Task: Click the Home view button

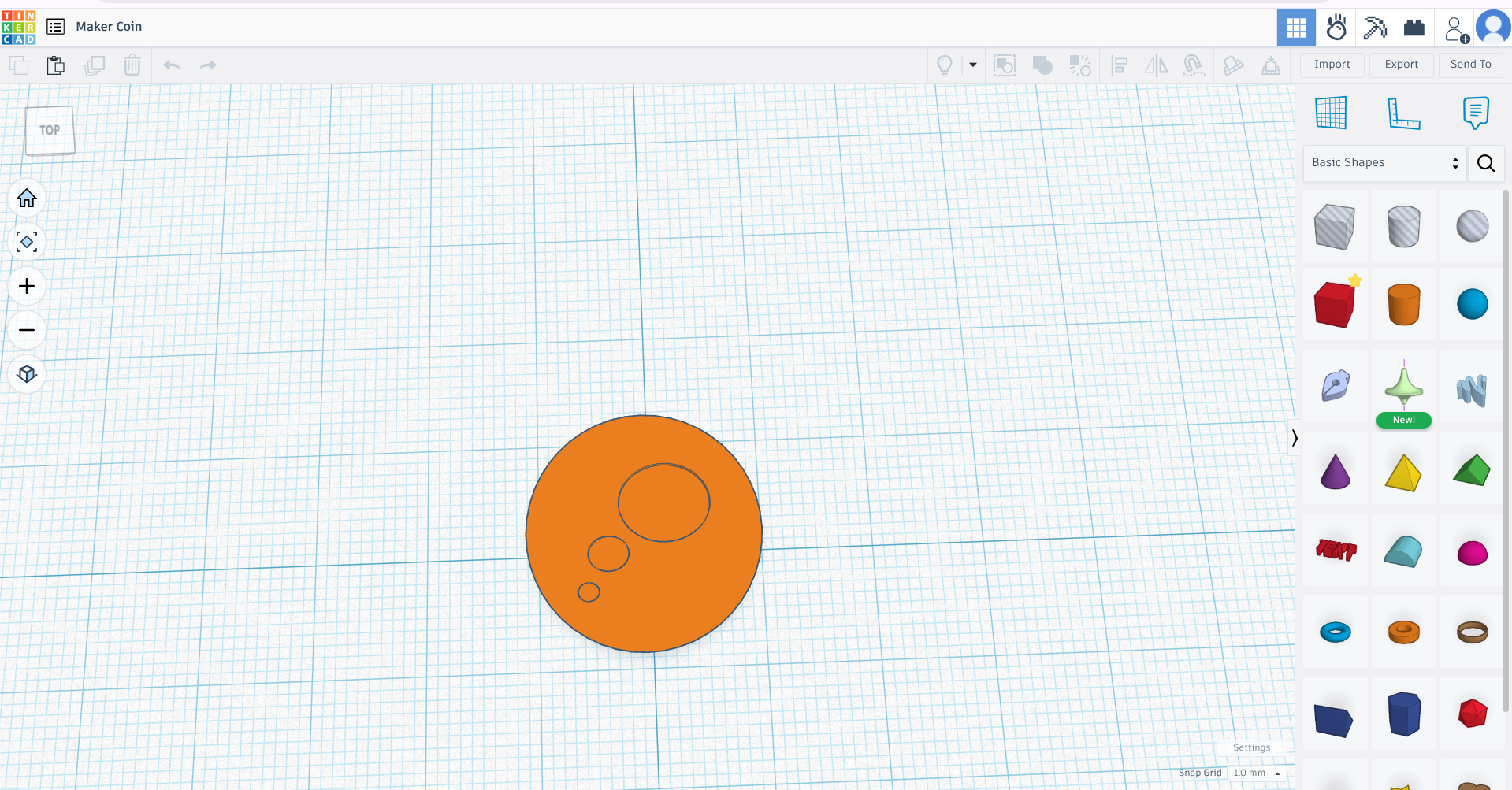Action: pyautogui.click(x=27, y=198)
